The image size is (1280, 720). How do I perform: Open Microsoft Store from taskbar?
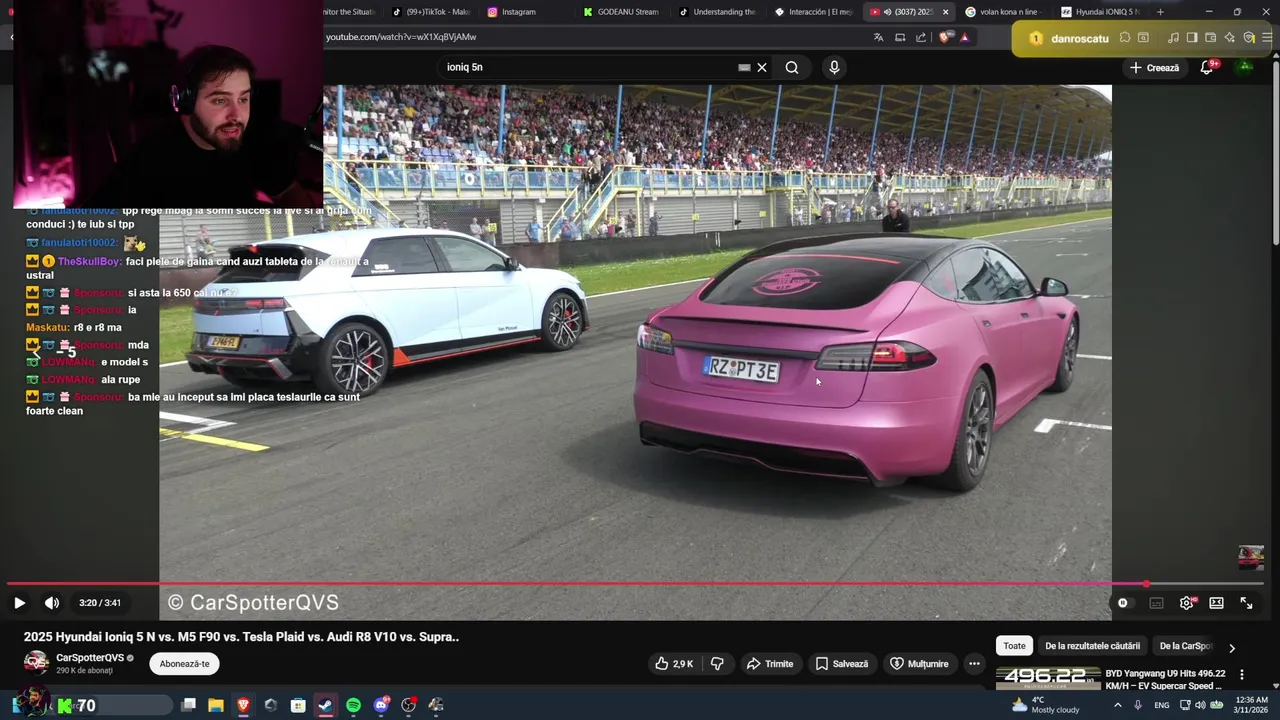pos(298,705)
